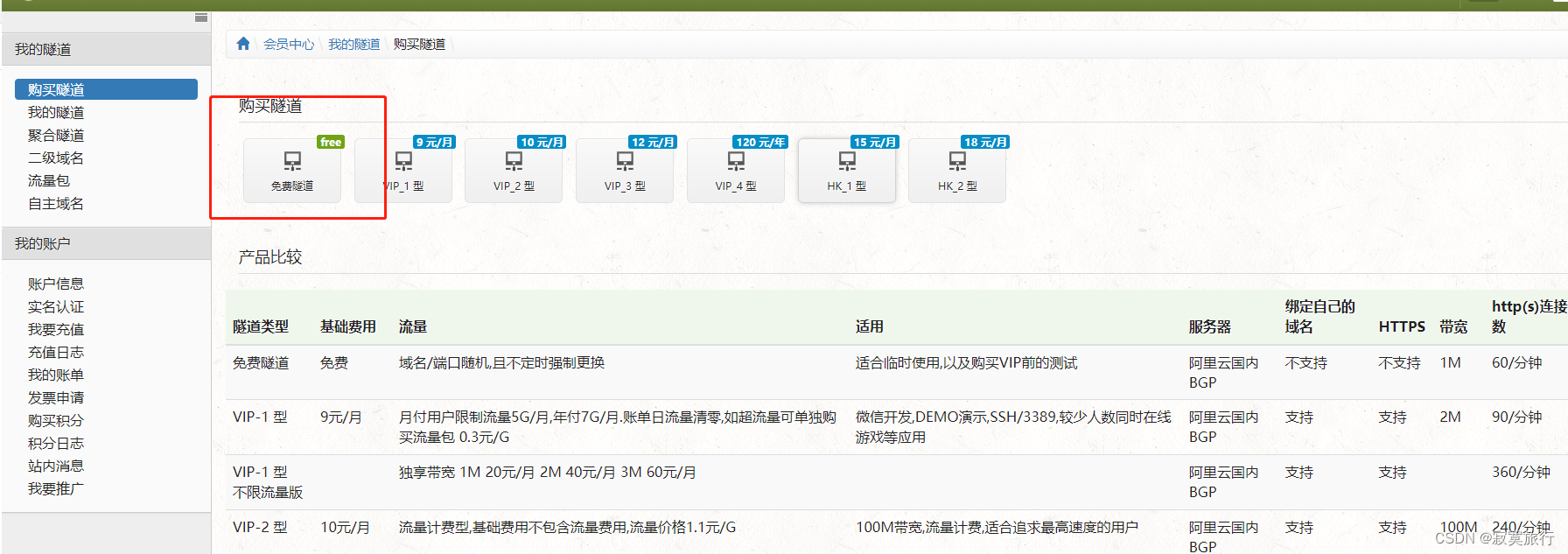Collapse the 我的隧道 sidebar section header
Screen dimensions: 1568x554
[x=106, y=49]
